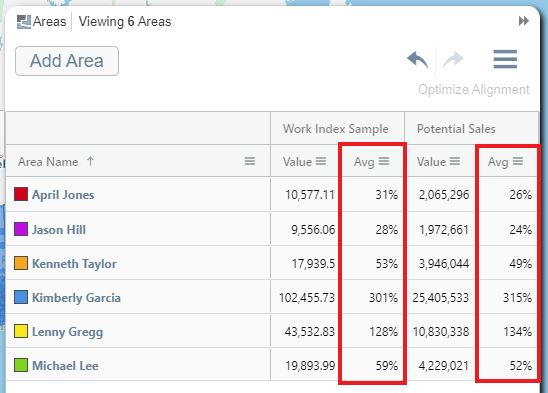548x393 pixels.
Task: Select the Michael Lee area
Action: 65,366
